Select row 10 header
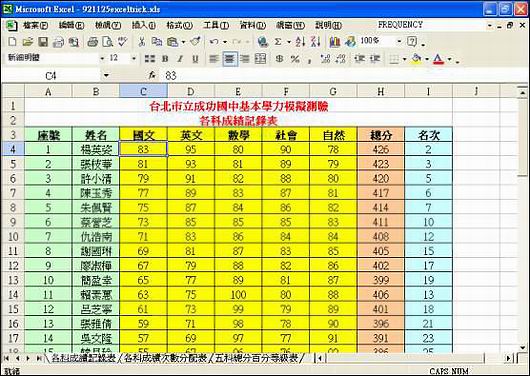The image size is (530, 376). pos(13,236)
